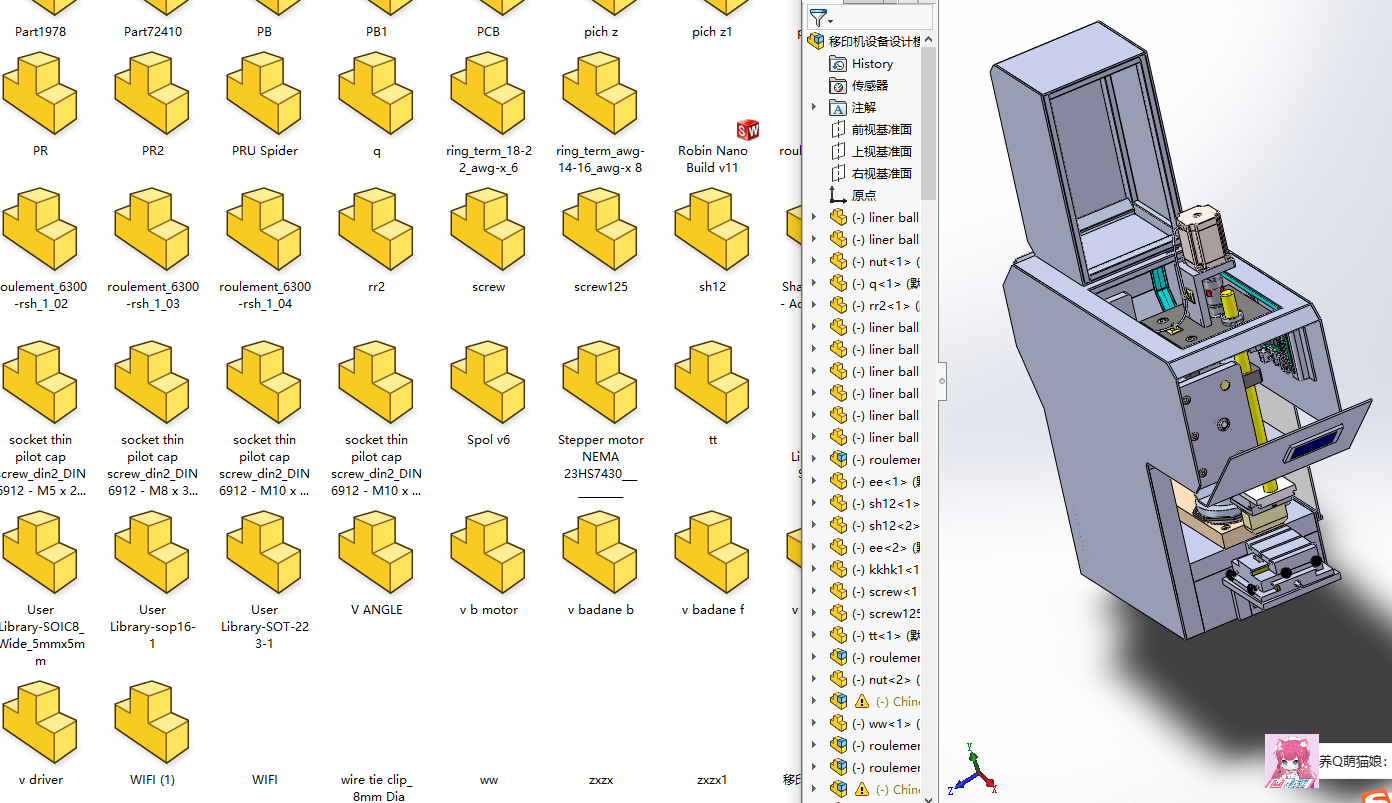Select the PRU Spider part file icon
Image resolution: width=1392 pixels, height=803 pixels.
click(264, 93)
